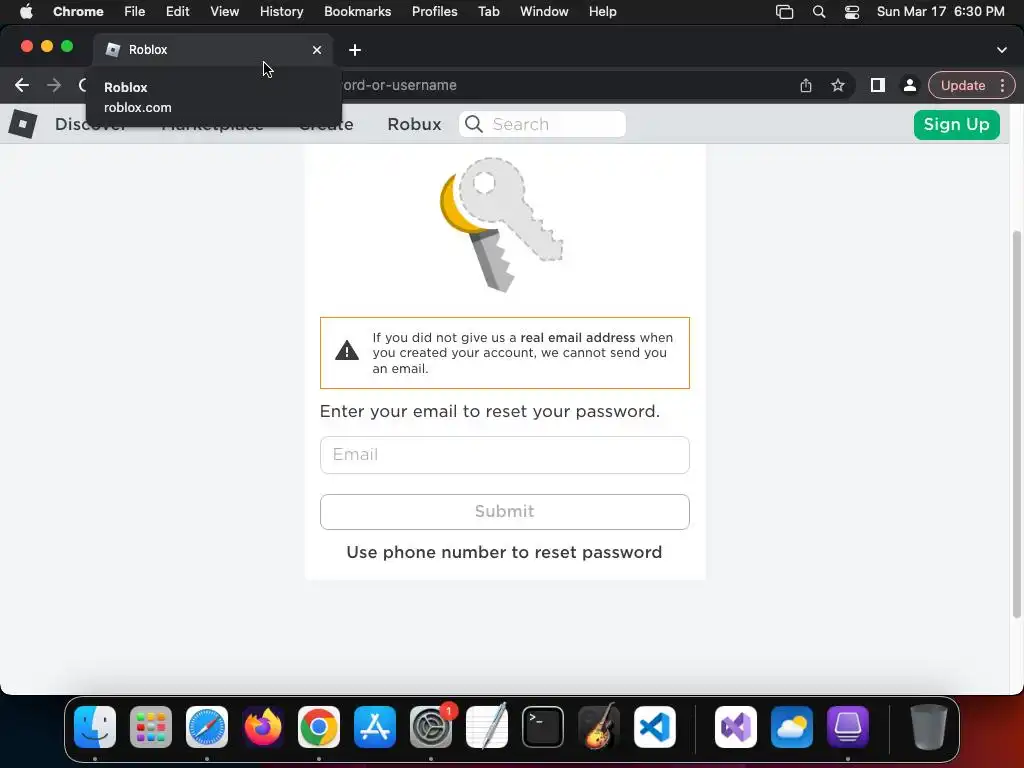Bookmark this page with the star icon
The width and height of the screenshot is (1024, 768).
(838, 85)
